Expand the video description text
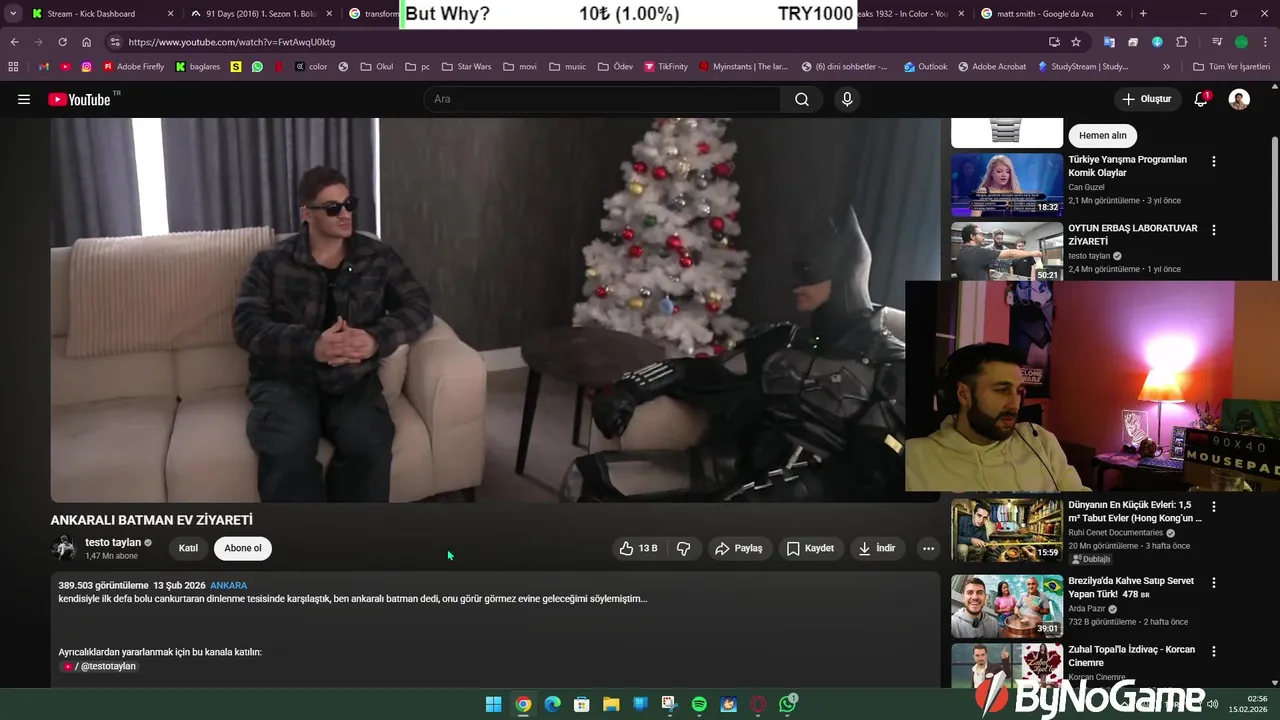Viewport: 1280px width, 720px height. coord(352,599)
